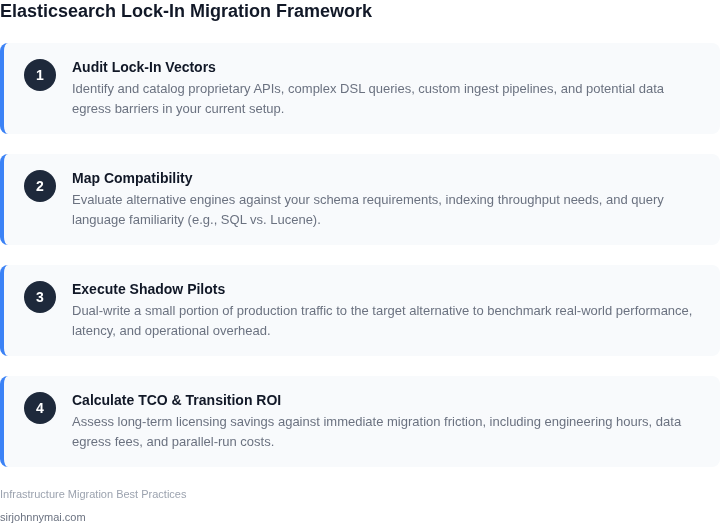Image resolution: width=720 pixels, height=523 pixels.
Task: Click the step 4 number badge
Action: click(40, 408)
